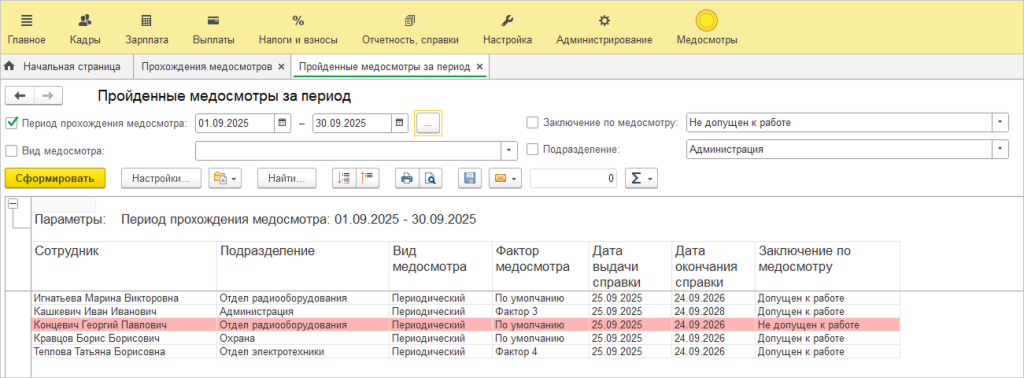Open Отчетность, справки section
The image size is (1024, 378).
click(410, 29)
